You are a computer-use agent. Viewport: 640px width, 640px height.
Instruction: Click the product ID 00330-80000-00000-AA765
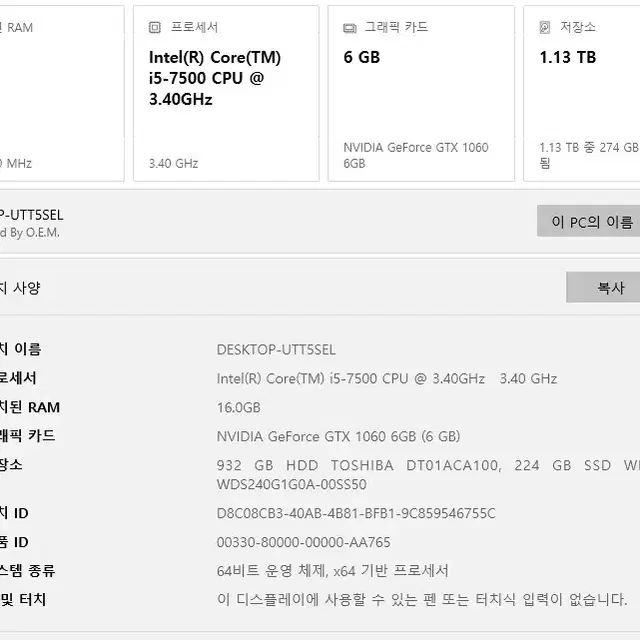point(304,542)
